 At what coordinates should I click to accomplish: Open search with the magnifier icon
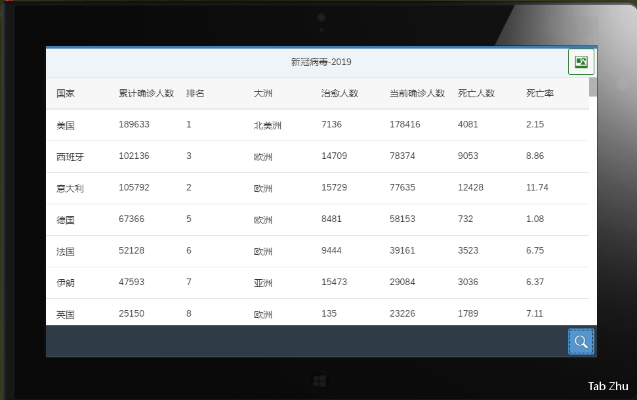click(x=580, y=341)
